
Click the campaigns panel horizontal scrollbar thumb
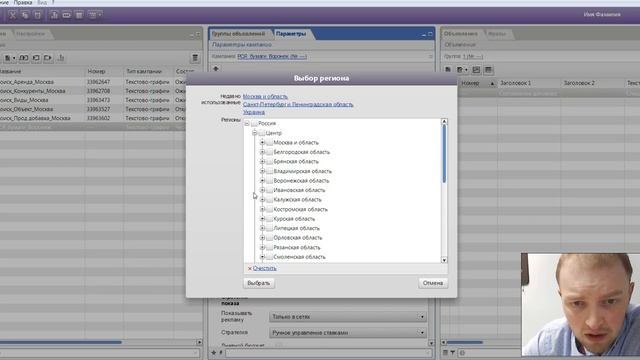click(x=60, y=342)
